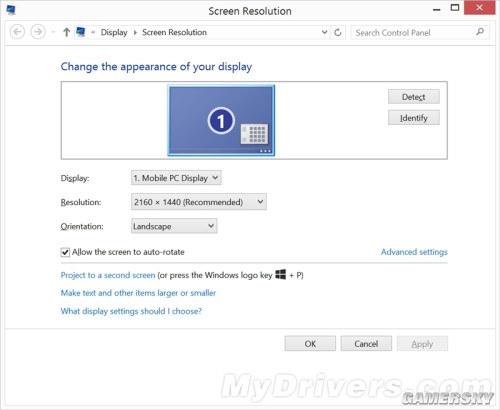Open the Display dropdown
This screenshot has height=410, width=500.
point(176,178)
